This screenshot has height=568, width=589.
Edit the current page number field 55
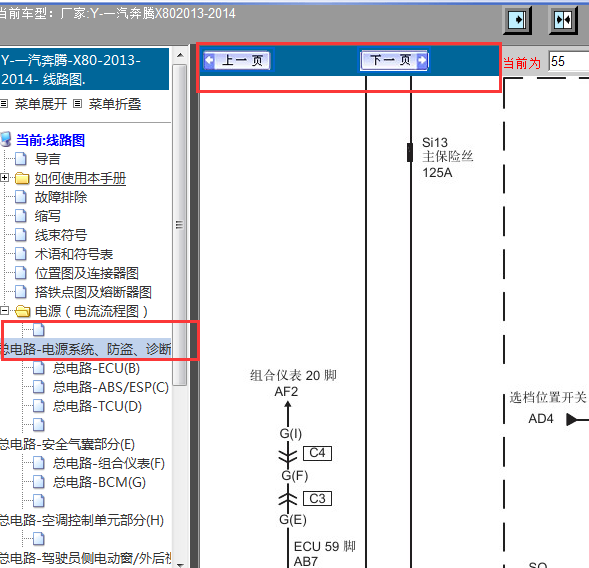click(568, 61)
